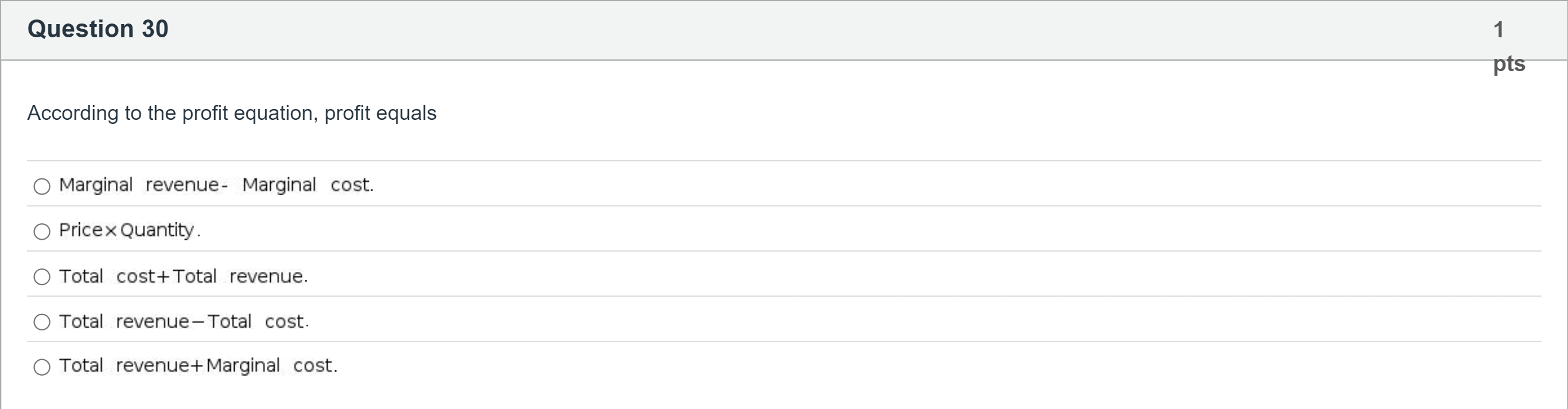The image size is (1568, 409).
Task: Click the "pts" label
Action: [x=1509, y=63]
